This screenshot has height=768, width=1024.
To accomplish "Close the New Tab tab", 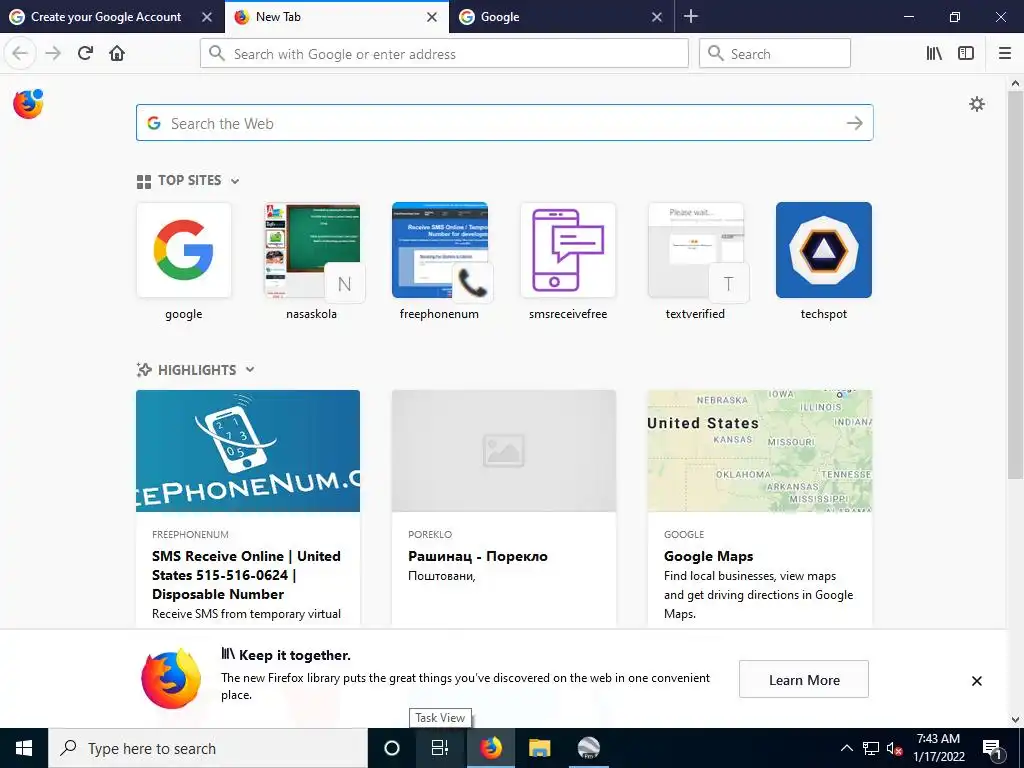I will (432, 17).
